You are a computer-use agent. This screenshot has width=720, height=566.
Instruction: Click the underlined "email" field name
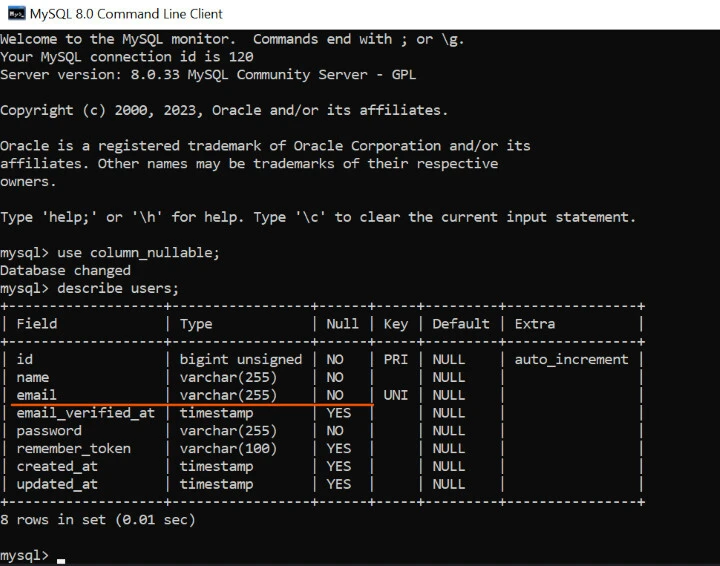click(x=37, y=395)
